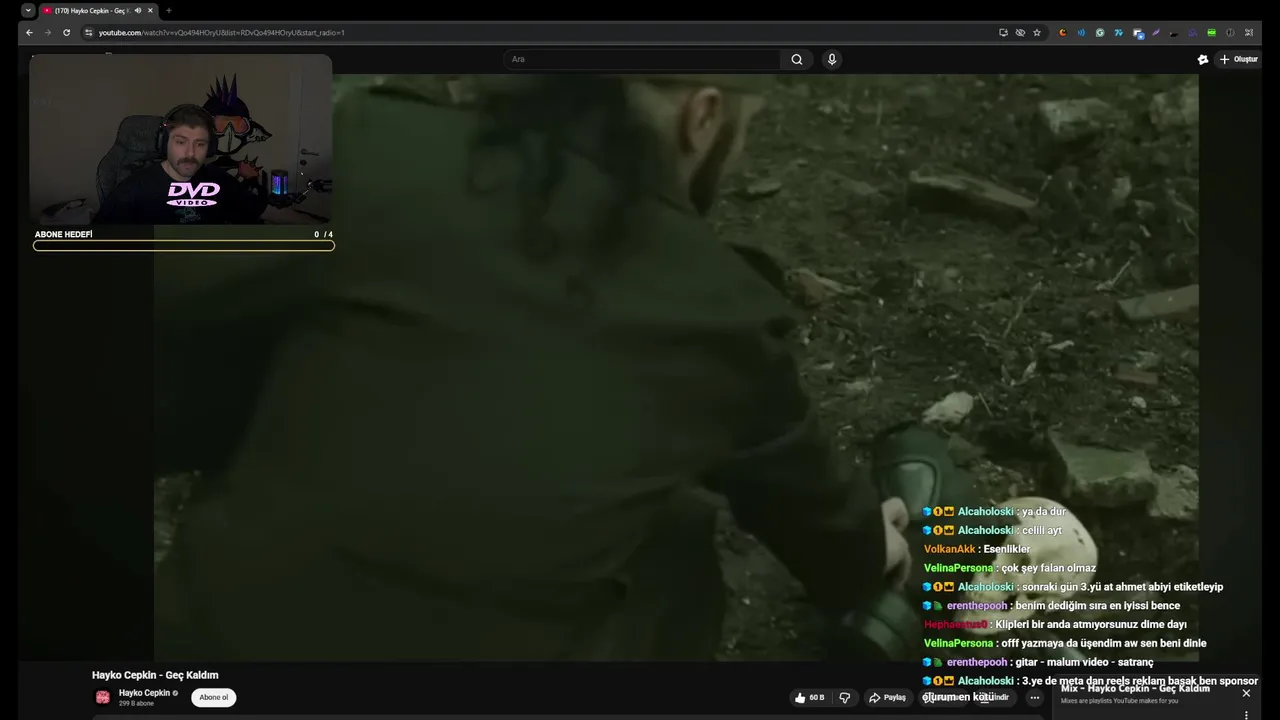Click the streamer webcam overlay
The height and width of the screenshot is (720, 1280).
[180, 139]
